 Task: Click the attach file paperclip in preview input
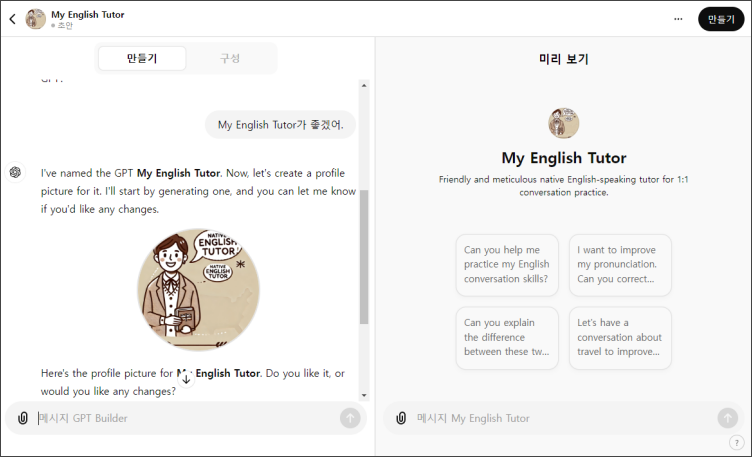(401, 418)
